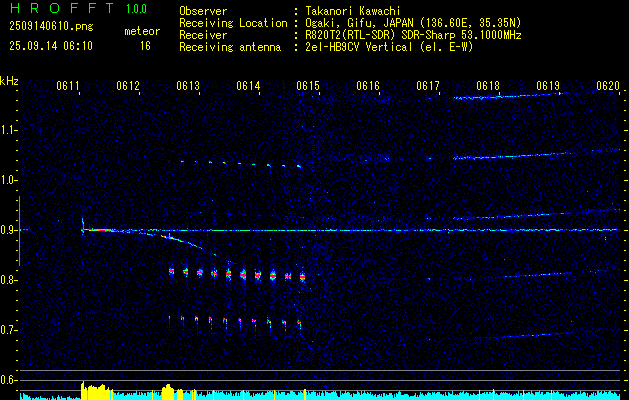Select location Ogaki, Gifu, JAPAN coordinates
This screenshot has width=629, height=400.
pos(413,23)
